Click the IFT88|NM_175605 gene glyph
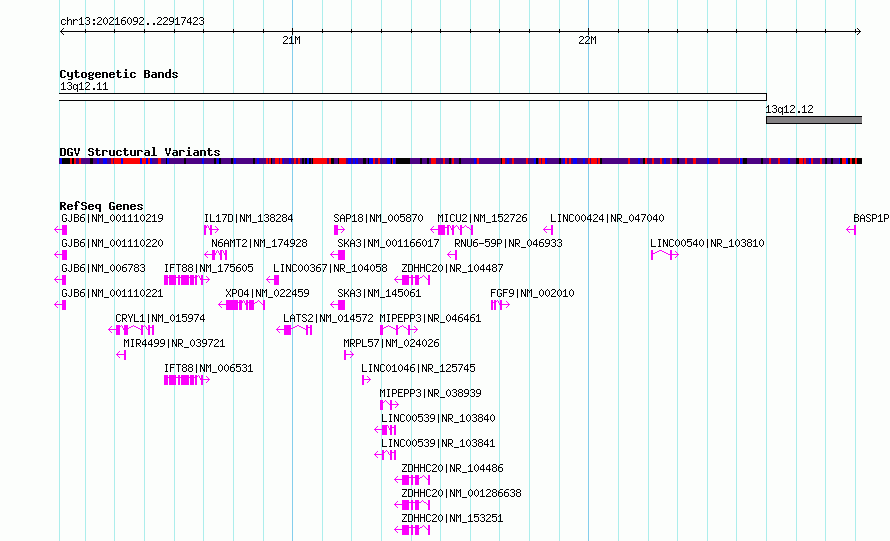Image resolution: width=890 pixels, height=541 pixels. 187,280
